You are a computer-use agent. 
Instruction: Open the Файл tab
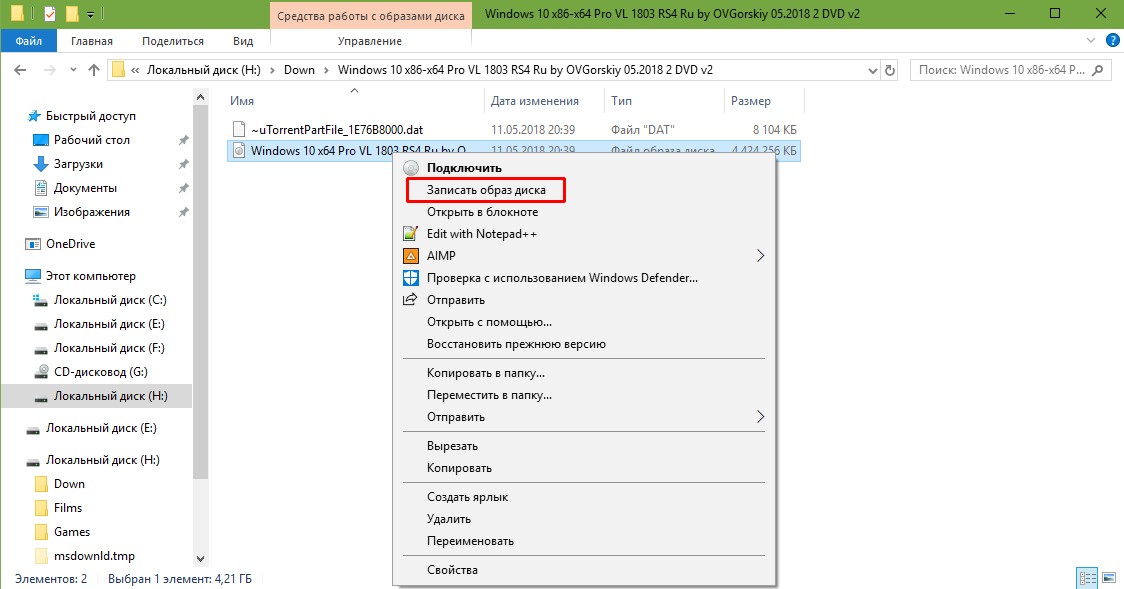(x=29, y=41)
